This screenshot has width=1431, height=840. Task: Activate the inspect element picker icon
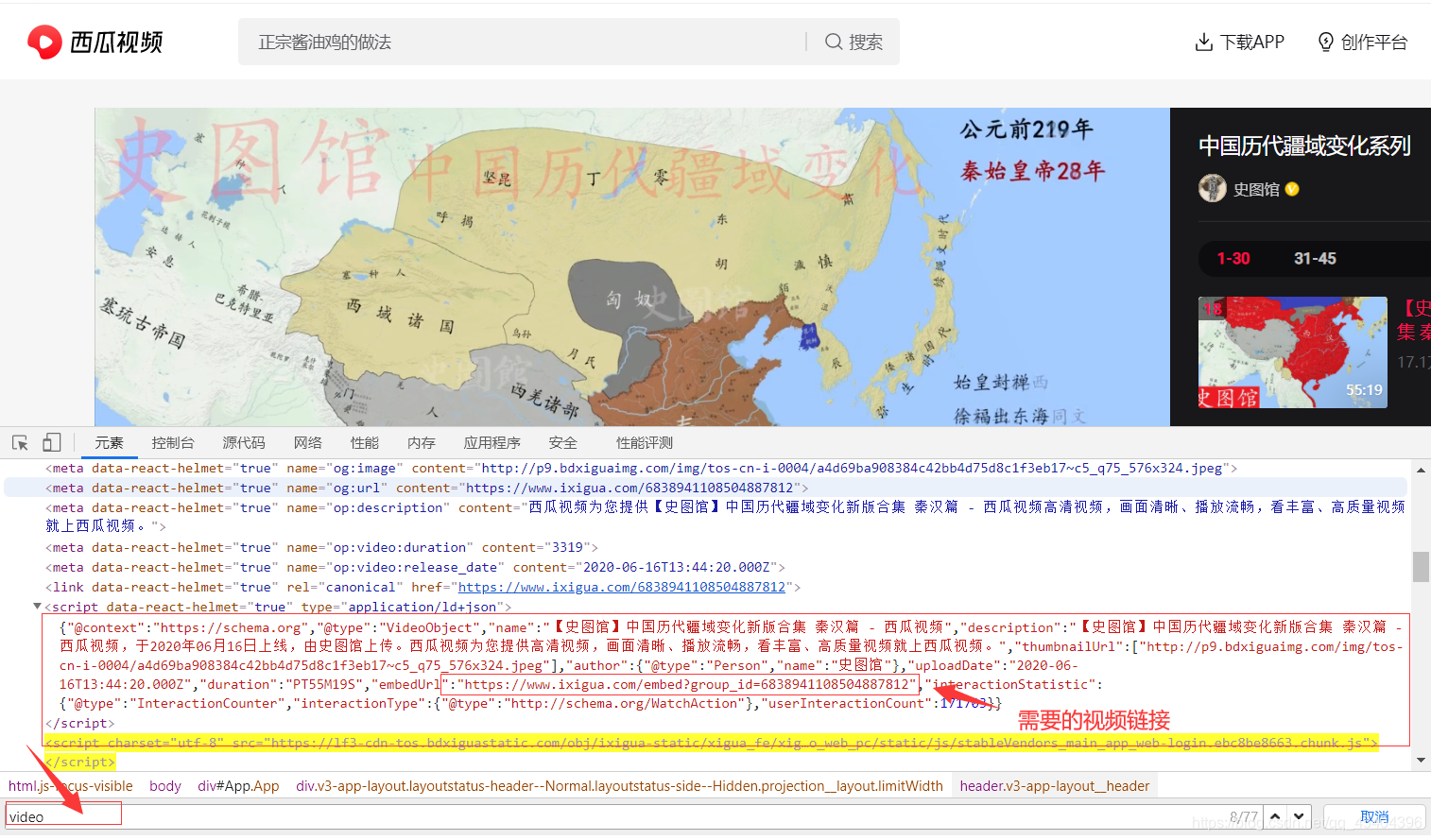click(20, 442)
